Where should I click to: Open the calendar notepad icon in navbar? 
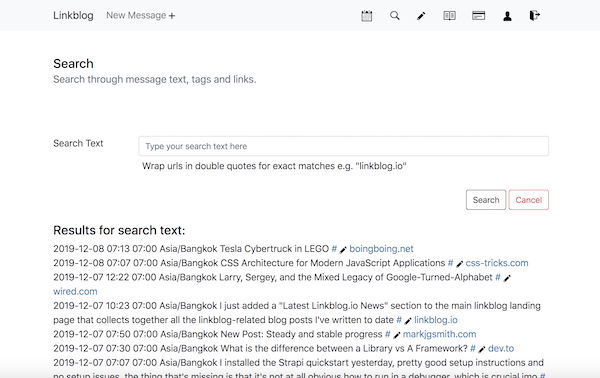[x=367, y=16]
